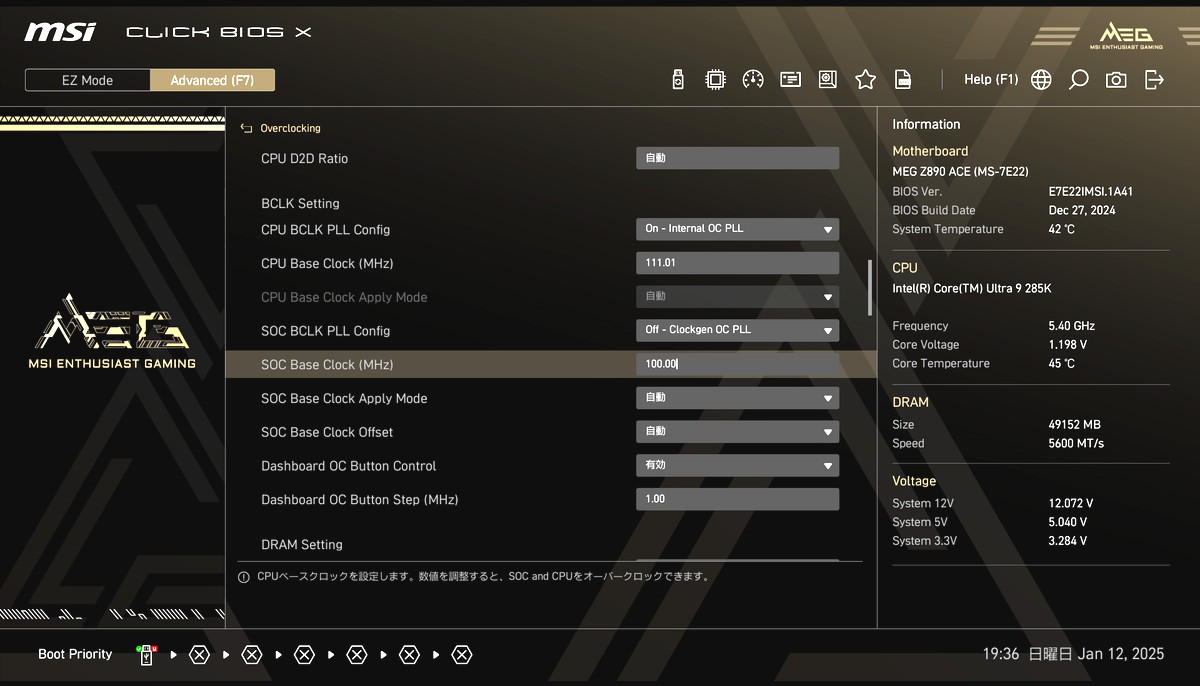
Task: Go back to Overclocking breadcrumb
Action: click(290, 128)
